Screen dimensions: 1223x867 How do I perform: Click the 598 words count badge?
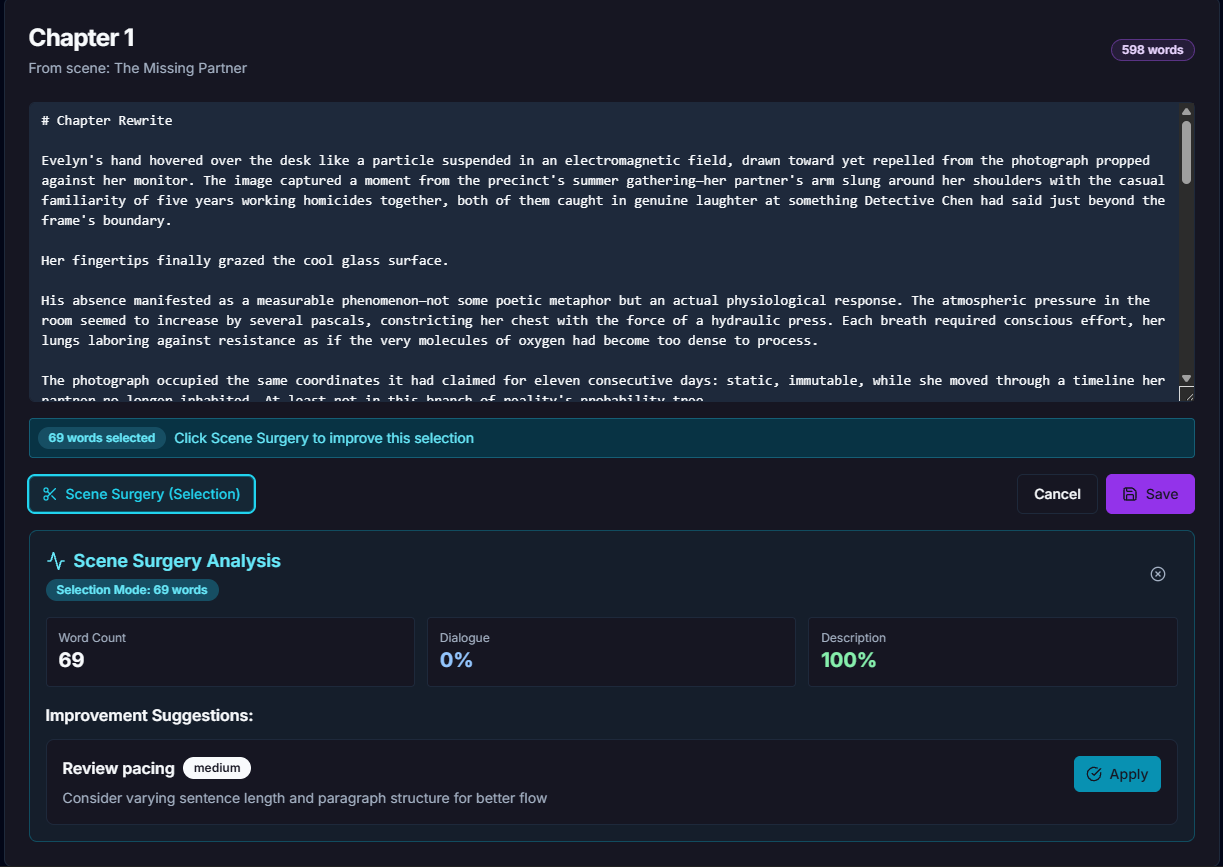point(1152,49)
